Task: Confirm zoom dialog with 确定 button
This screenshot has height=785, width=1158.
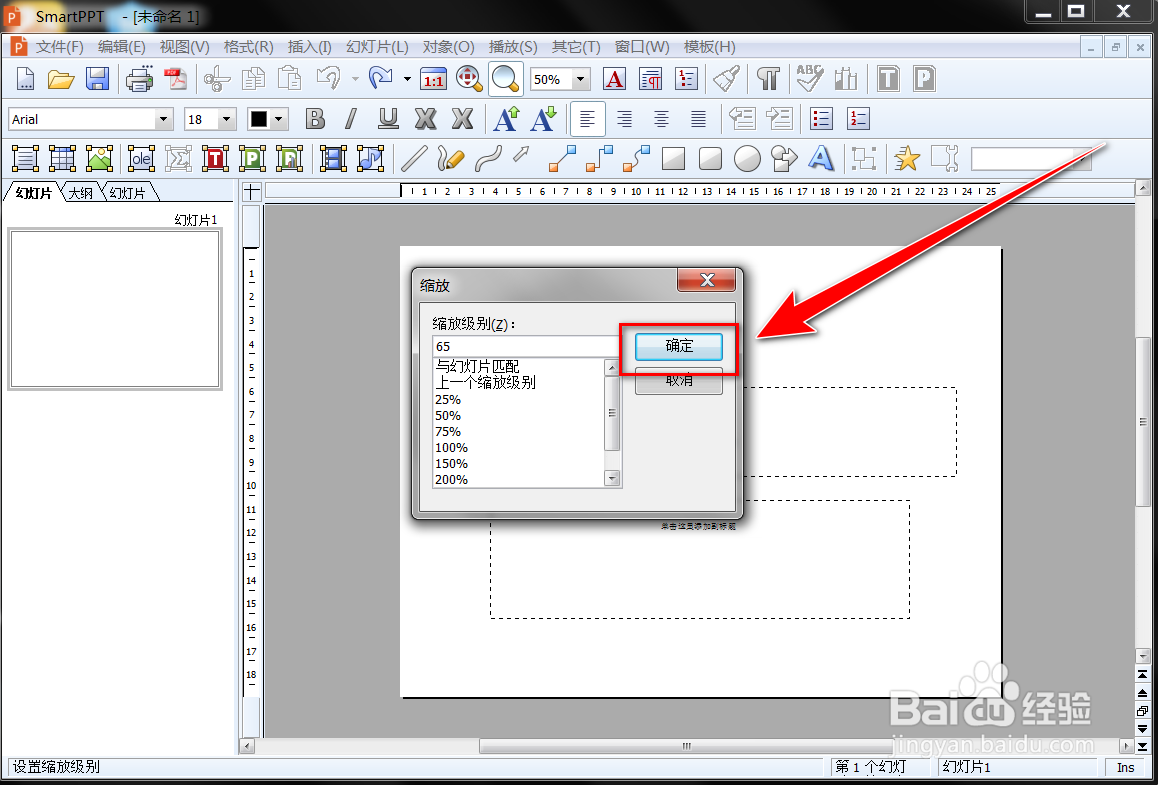Action: [x=679, y=346]
